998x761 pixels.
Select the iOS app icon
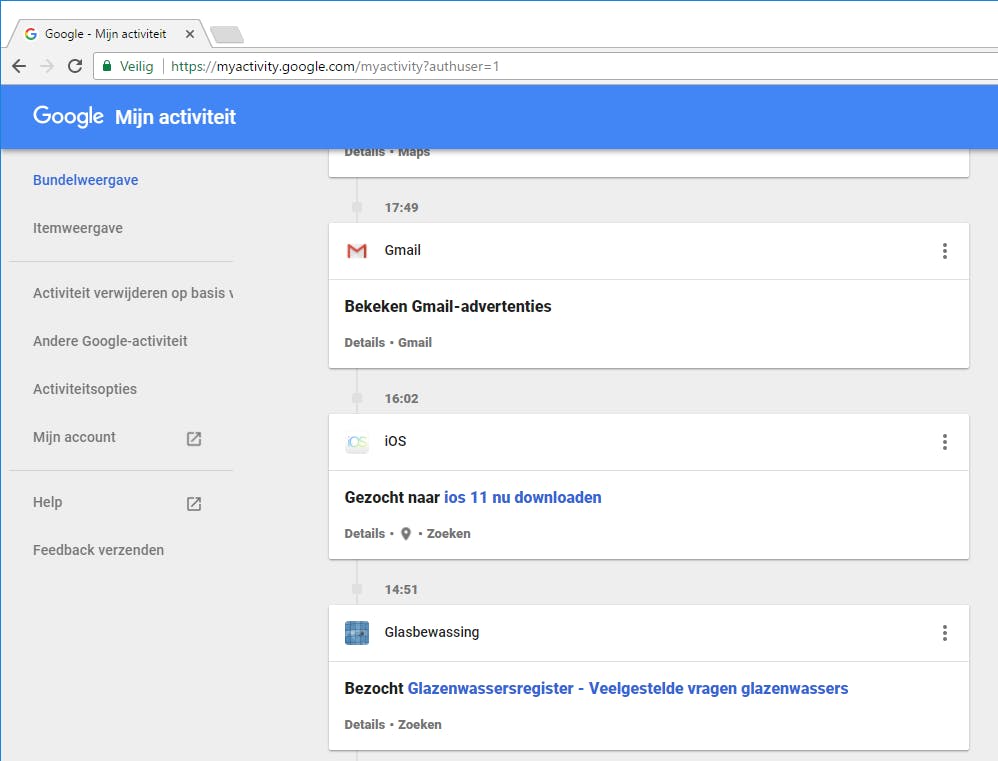357,441
